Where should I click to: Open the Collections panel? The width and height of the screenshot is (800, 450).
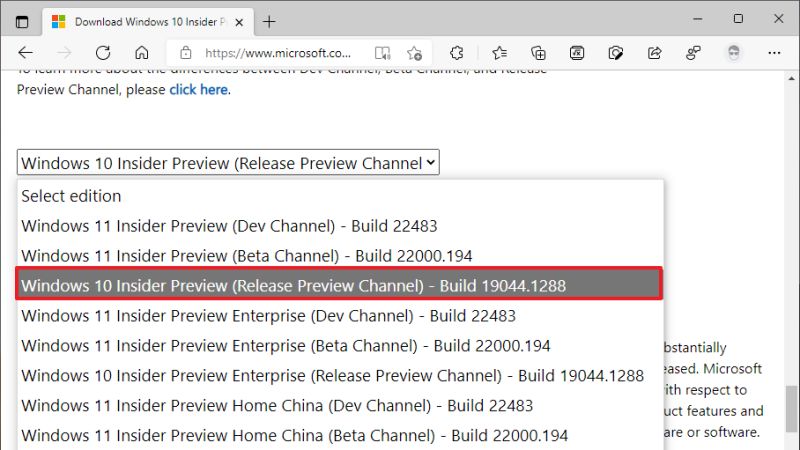tap(538, 53)
